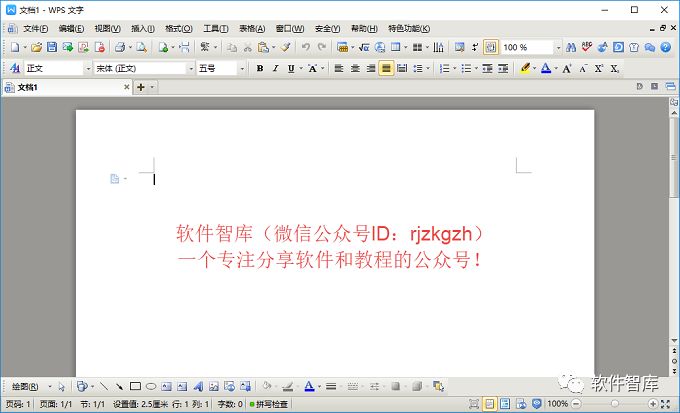Open the 编辑(E) menu

71,29
